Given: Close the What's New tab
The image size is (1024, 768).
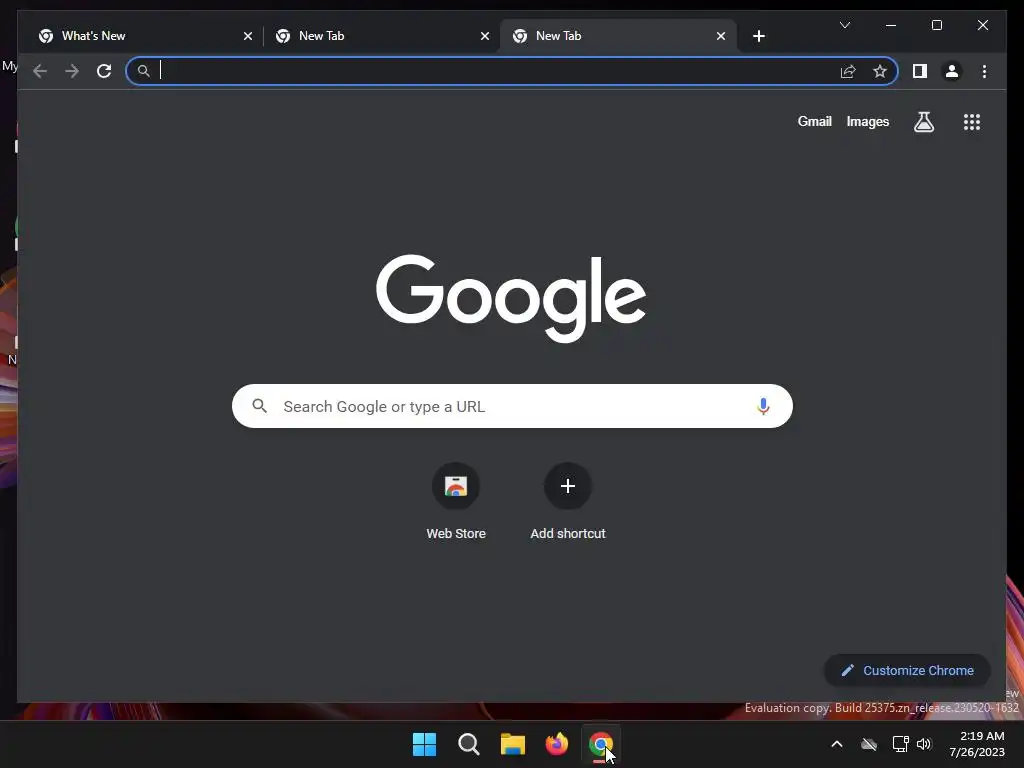Looking at the screenshot, I should [248, 36].
